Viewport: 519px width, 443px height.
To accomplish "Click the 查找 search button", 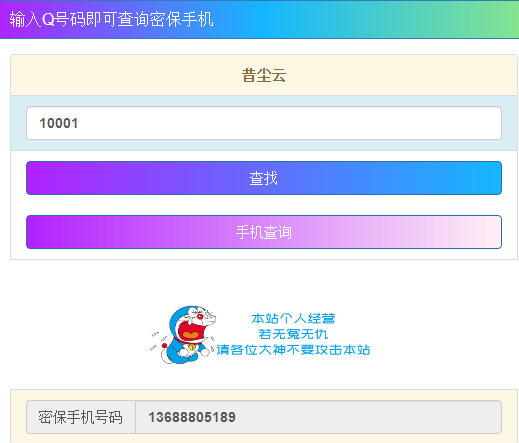I will point(264,178).
